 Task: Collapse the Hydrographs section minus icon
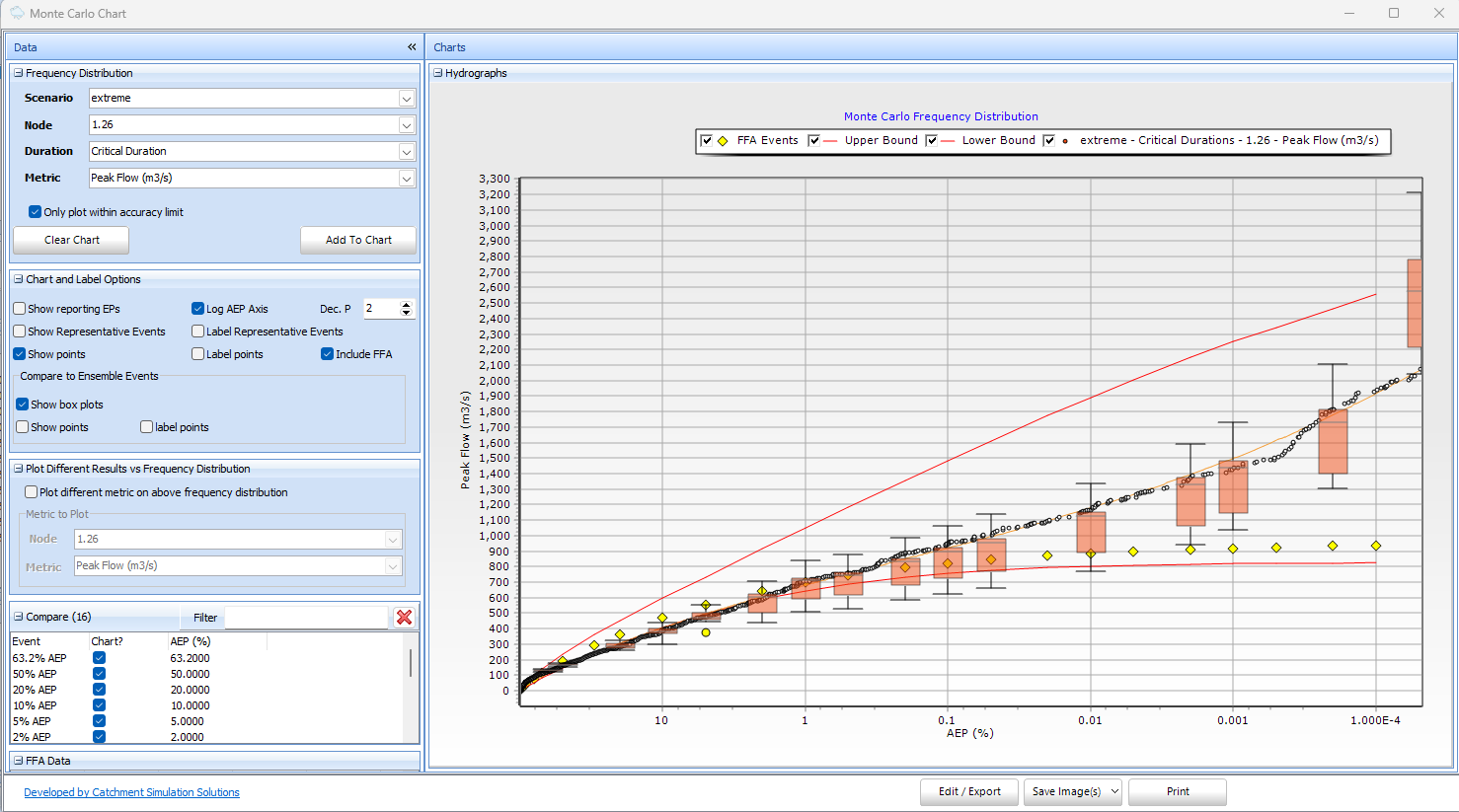pos(438,73)
